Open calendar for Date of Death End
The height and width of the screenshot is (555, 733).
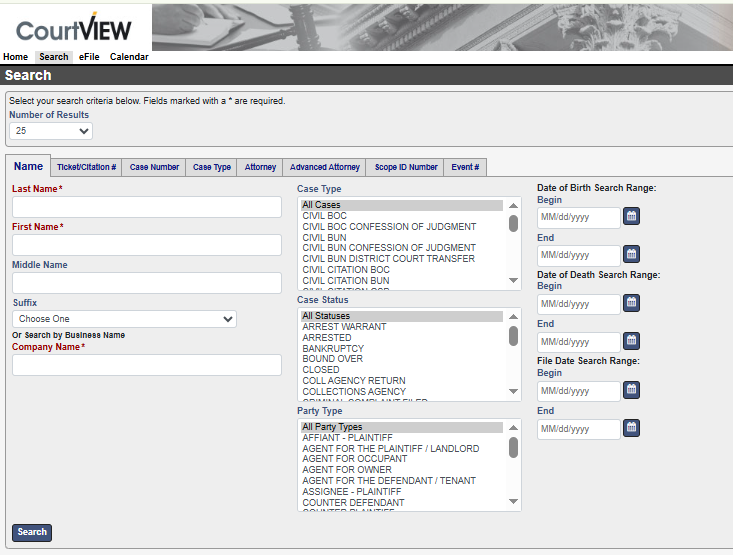631,341
